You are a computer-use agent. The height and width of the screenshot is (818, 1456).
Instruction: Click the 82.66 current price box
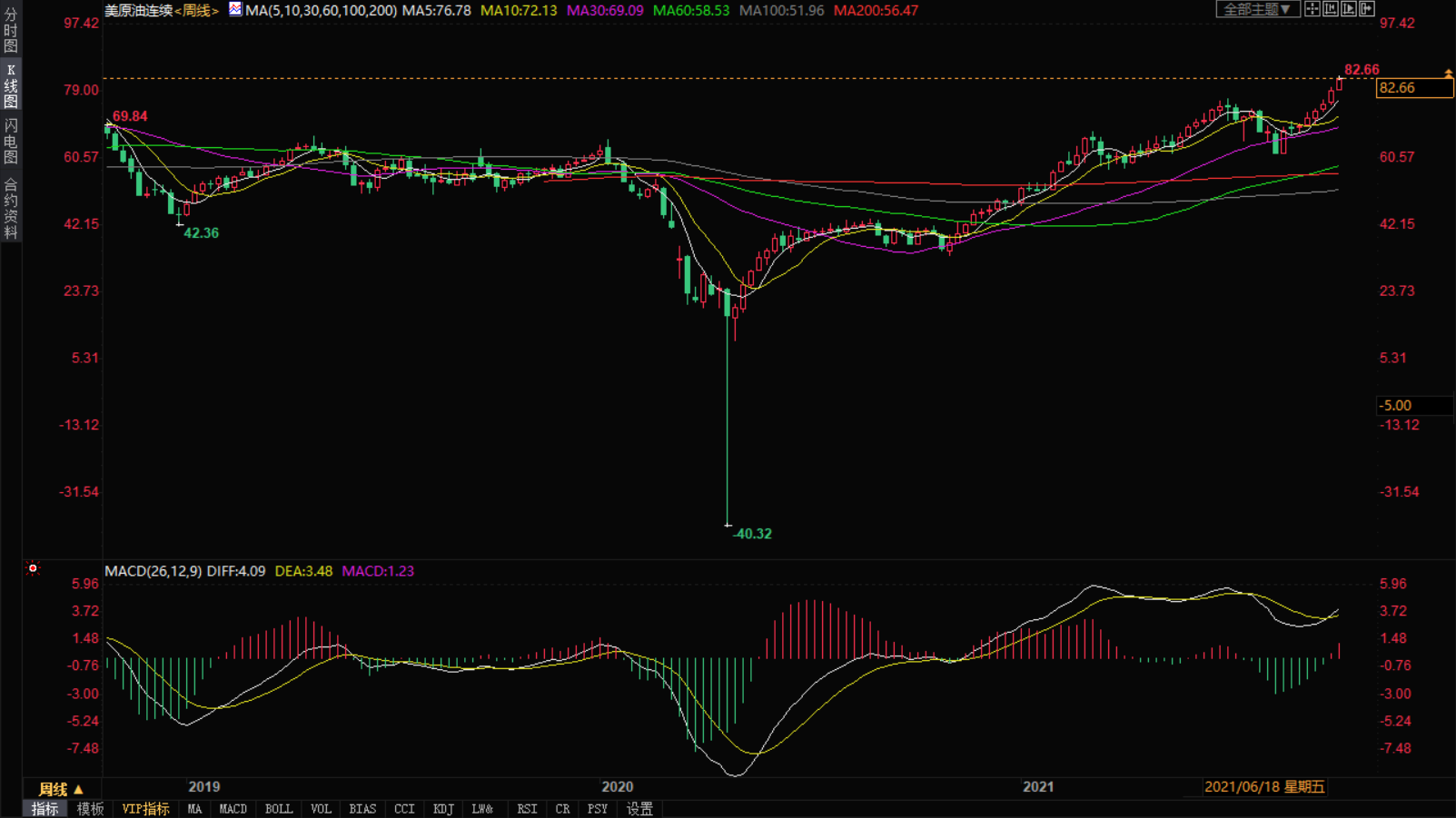point(1413,88)
